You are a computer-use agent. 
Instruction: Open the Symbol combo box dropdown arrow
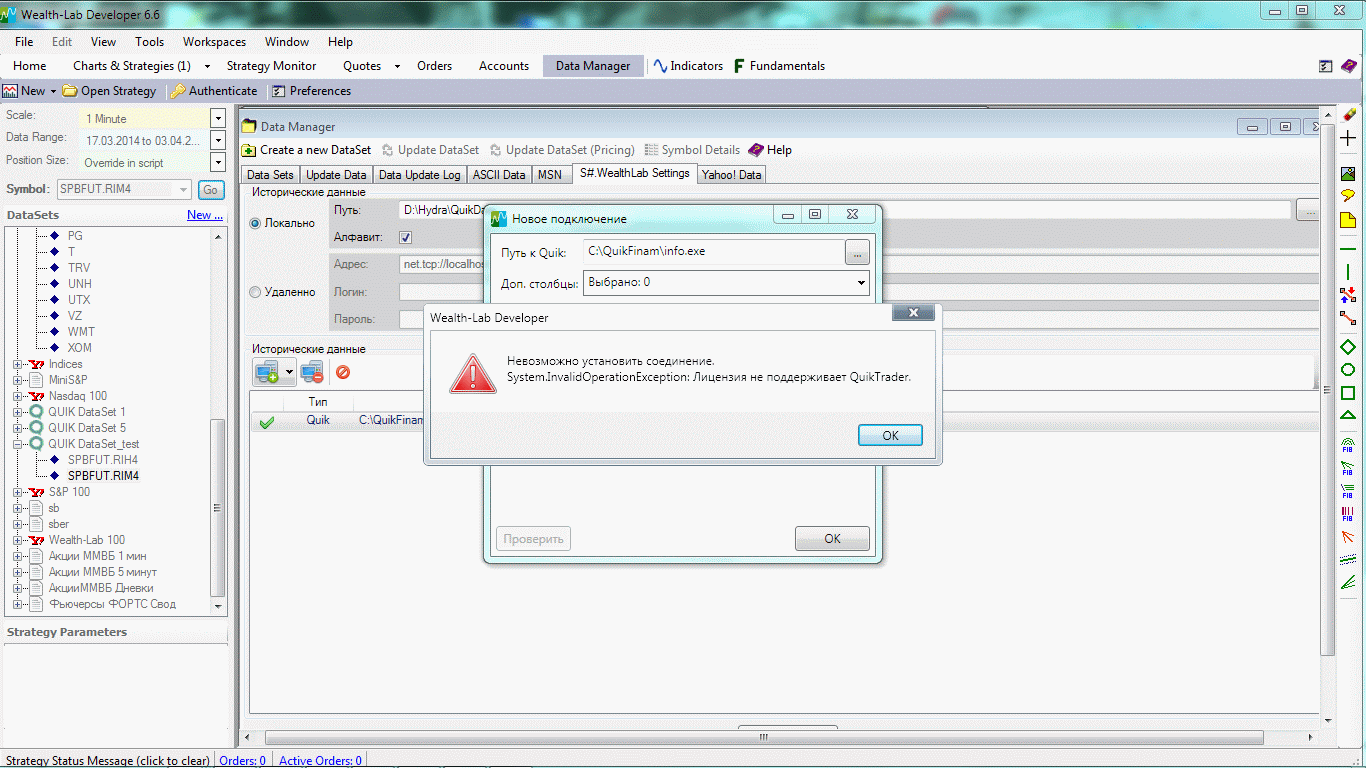(183, 189)
